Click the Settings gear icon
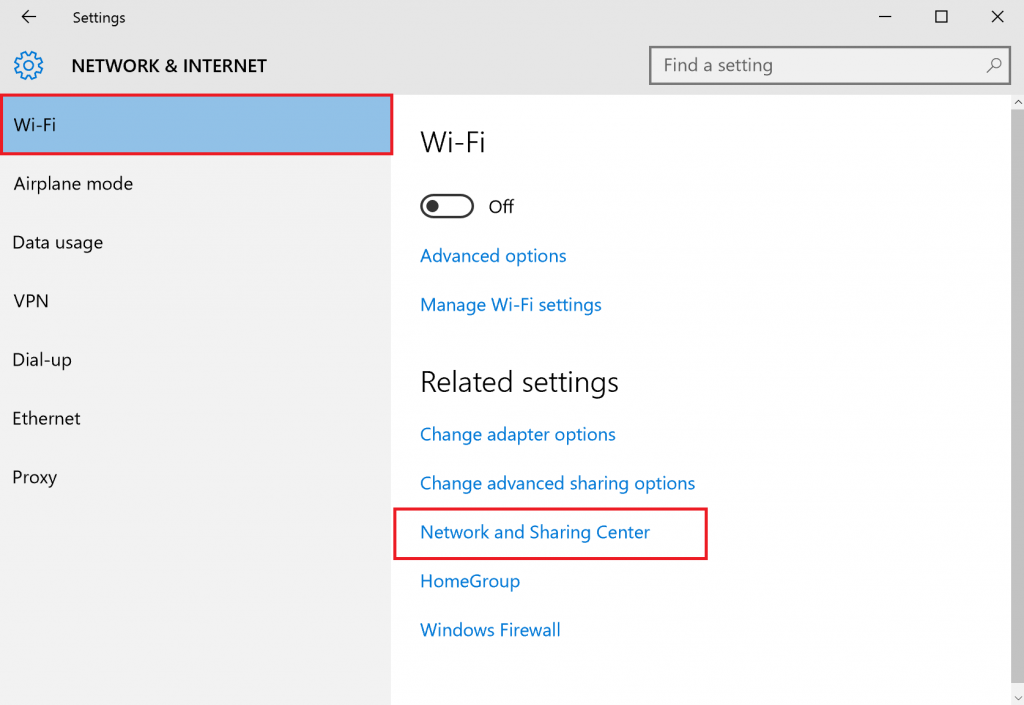The width and height of the screenshot is (1024, 705). click(x=28, y=65)
